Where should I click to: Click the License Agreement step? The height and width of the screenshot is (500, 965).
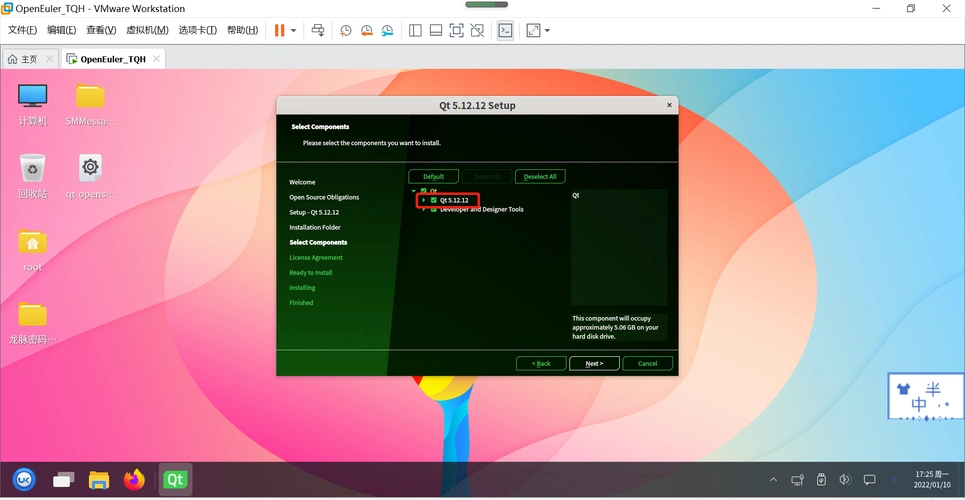(x=316, y=257)
